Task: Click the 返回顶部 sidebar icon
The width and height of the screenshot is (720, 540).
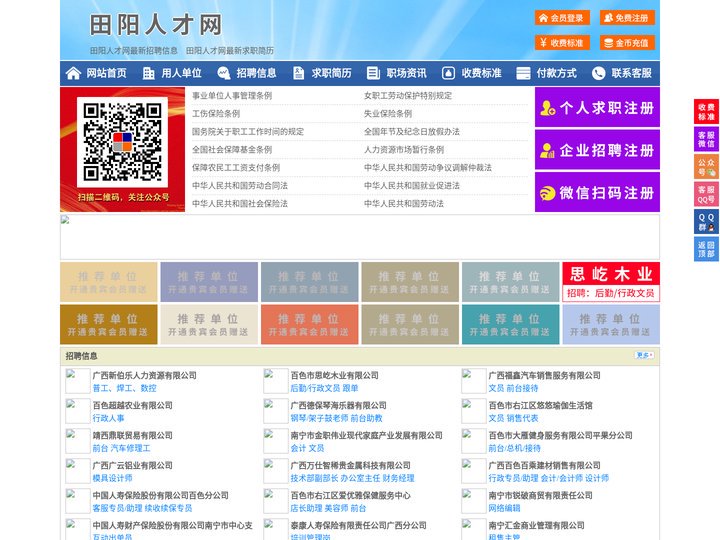Action: tap(706, 249)
